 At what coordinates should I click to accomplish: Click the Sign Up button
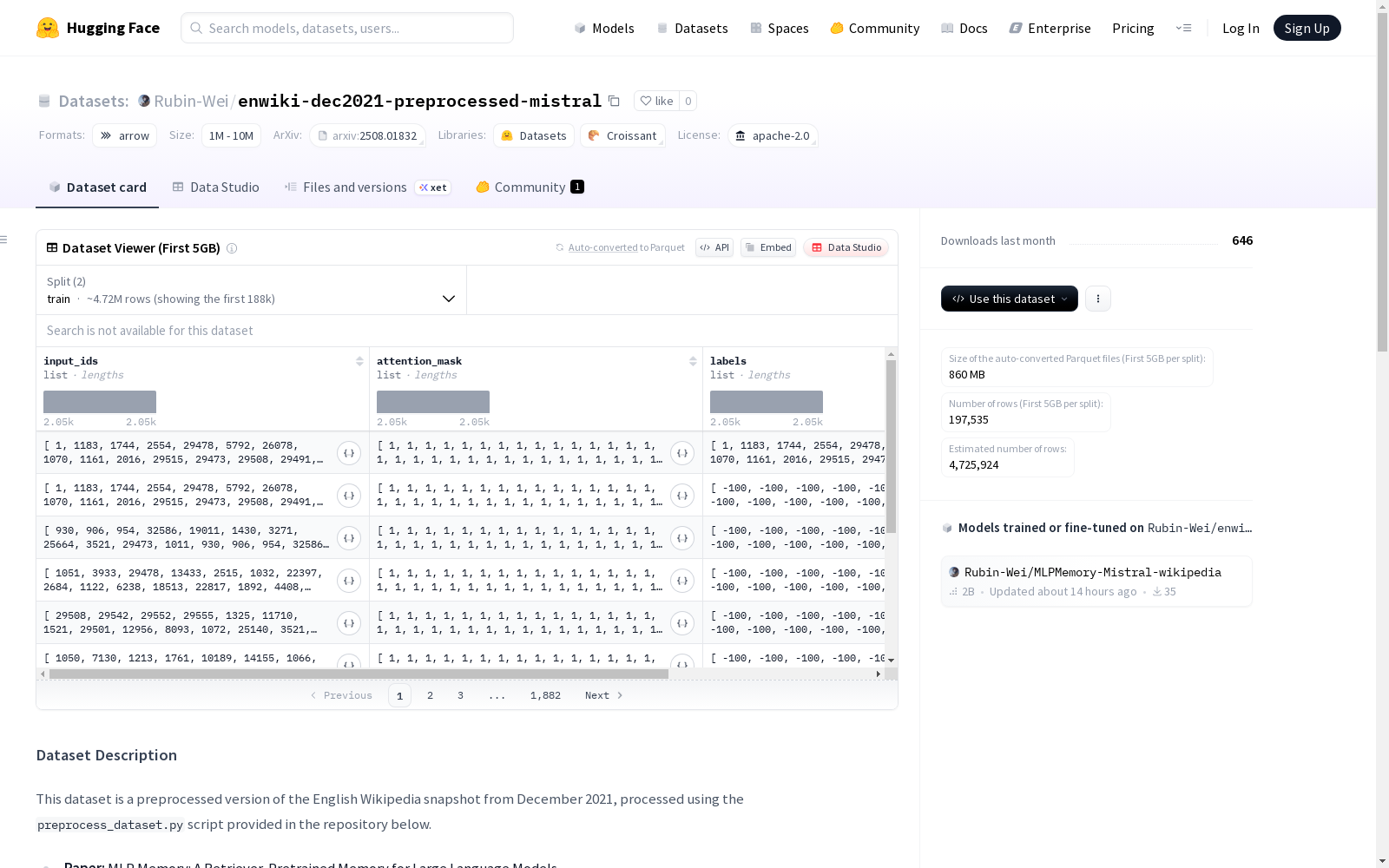tap(1307, 28)
